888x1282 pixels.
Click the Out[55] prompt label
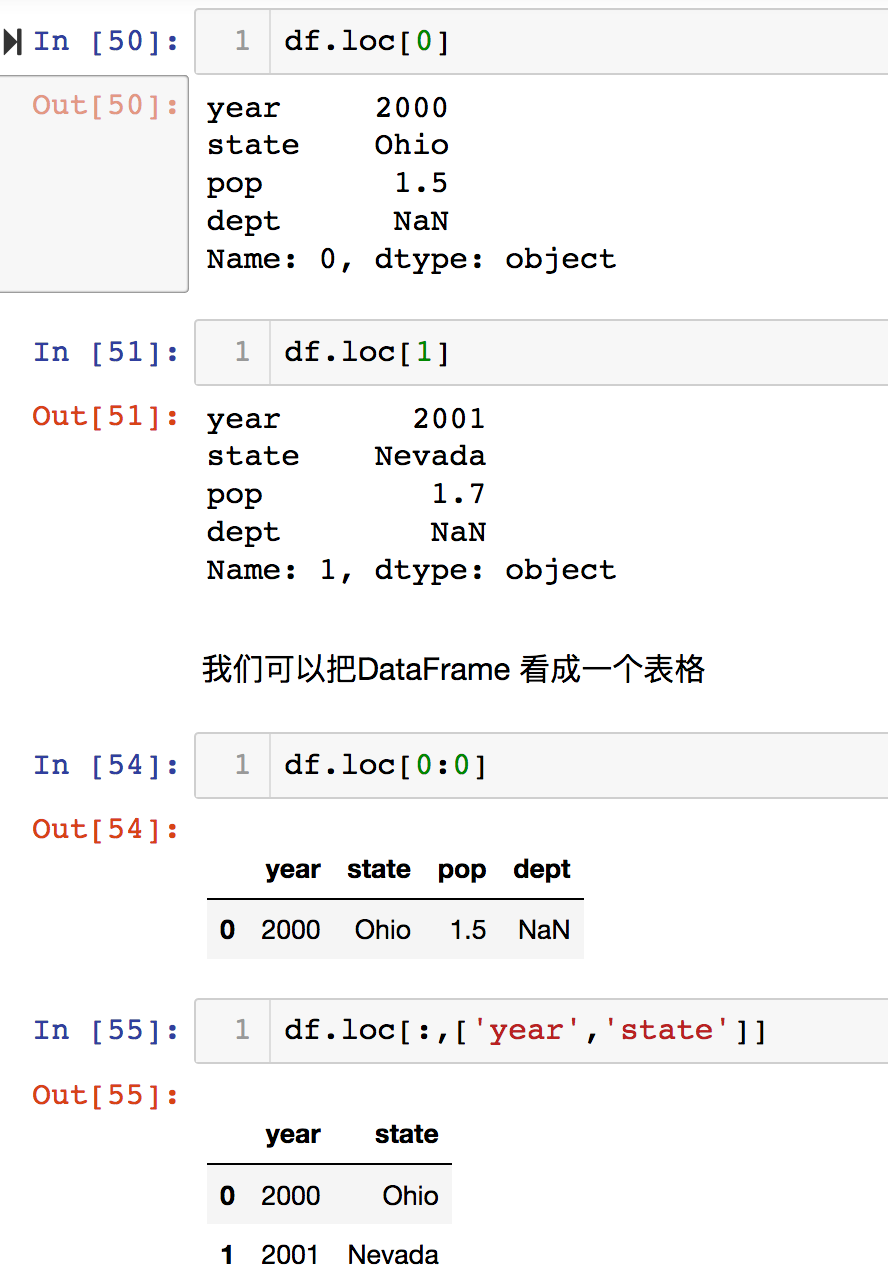click(x=106, y=1095)
